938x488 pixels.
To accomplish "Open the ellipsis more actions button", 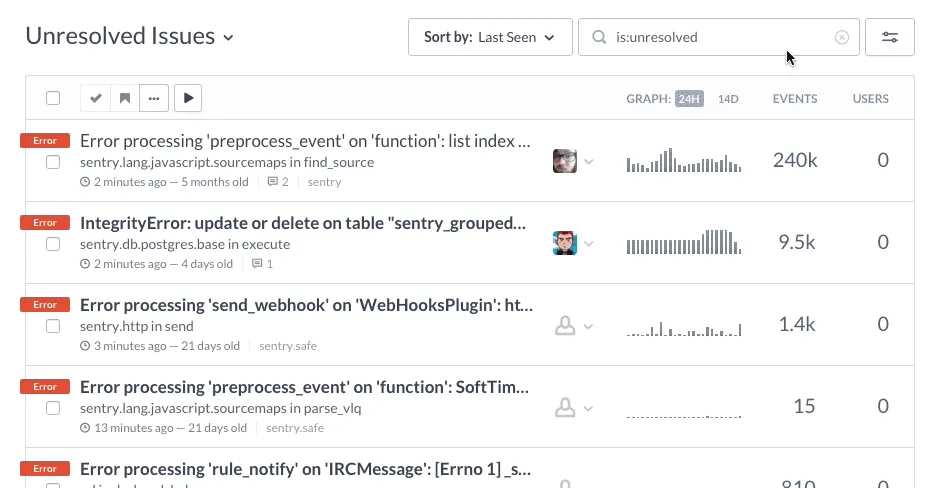I will 153,98.
